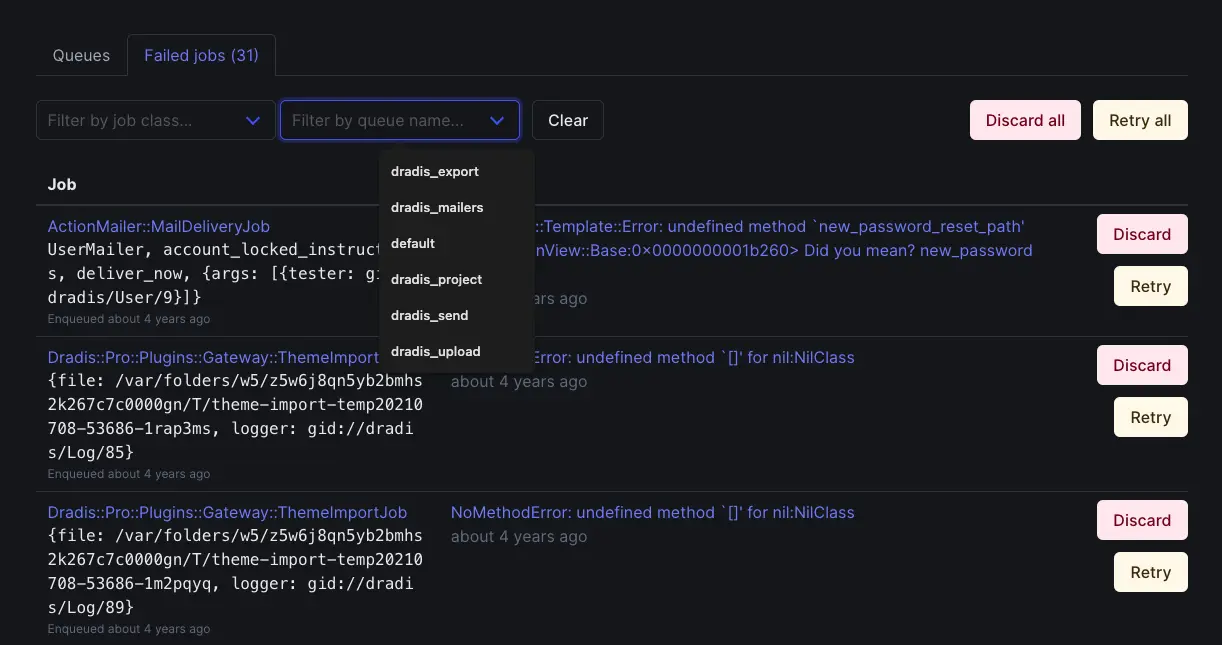The width and height of the screenshot is (1222, 645).
Task: Select dradis_export from the queue list
Action: 435,171
